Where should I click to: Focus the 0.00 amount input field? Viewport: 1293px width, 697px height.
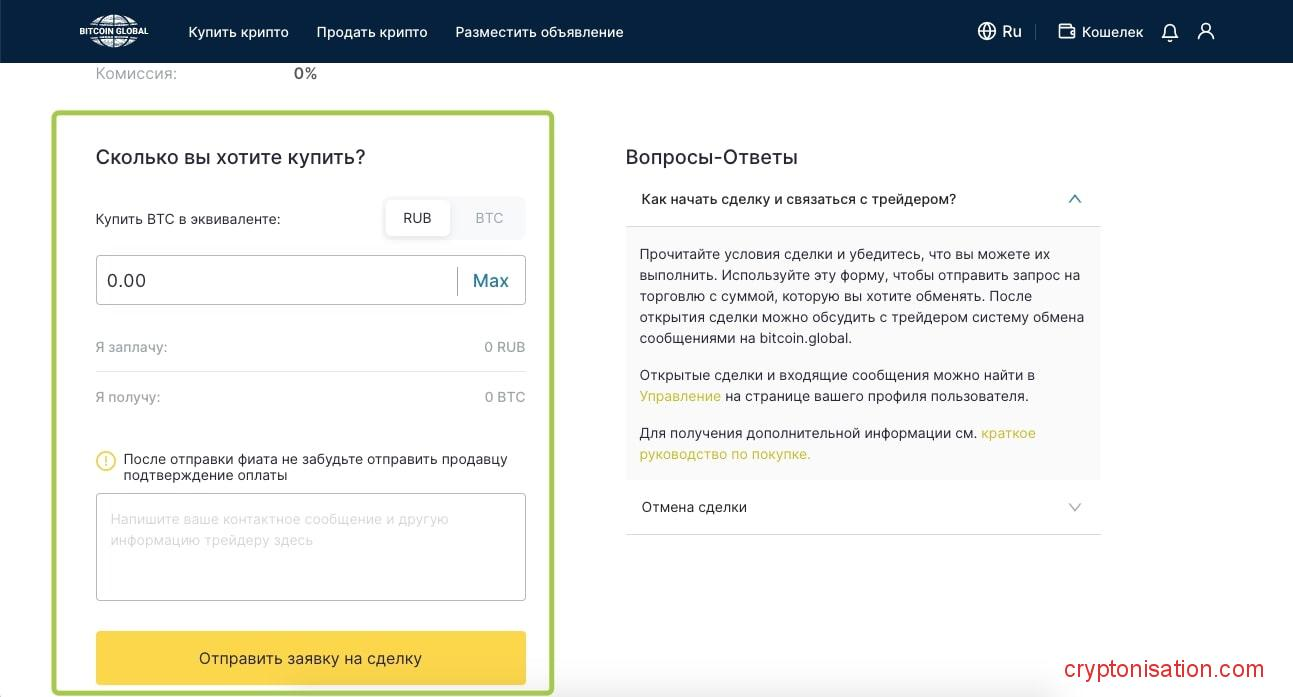(x=275, y=281)
